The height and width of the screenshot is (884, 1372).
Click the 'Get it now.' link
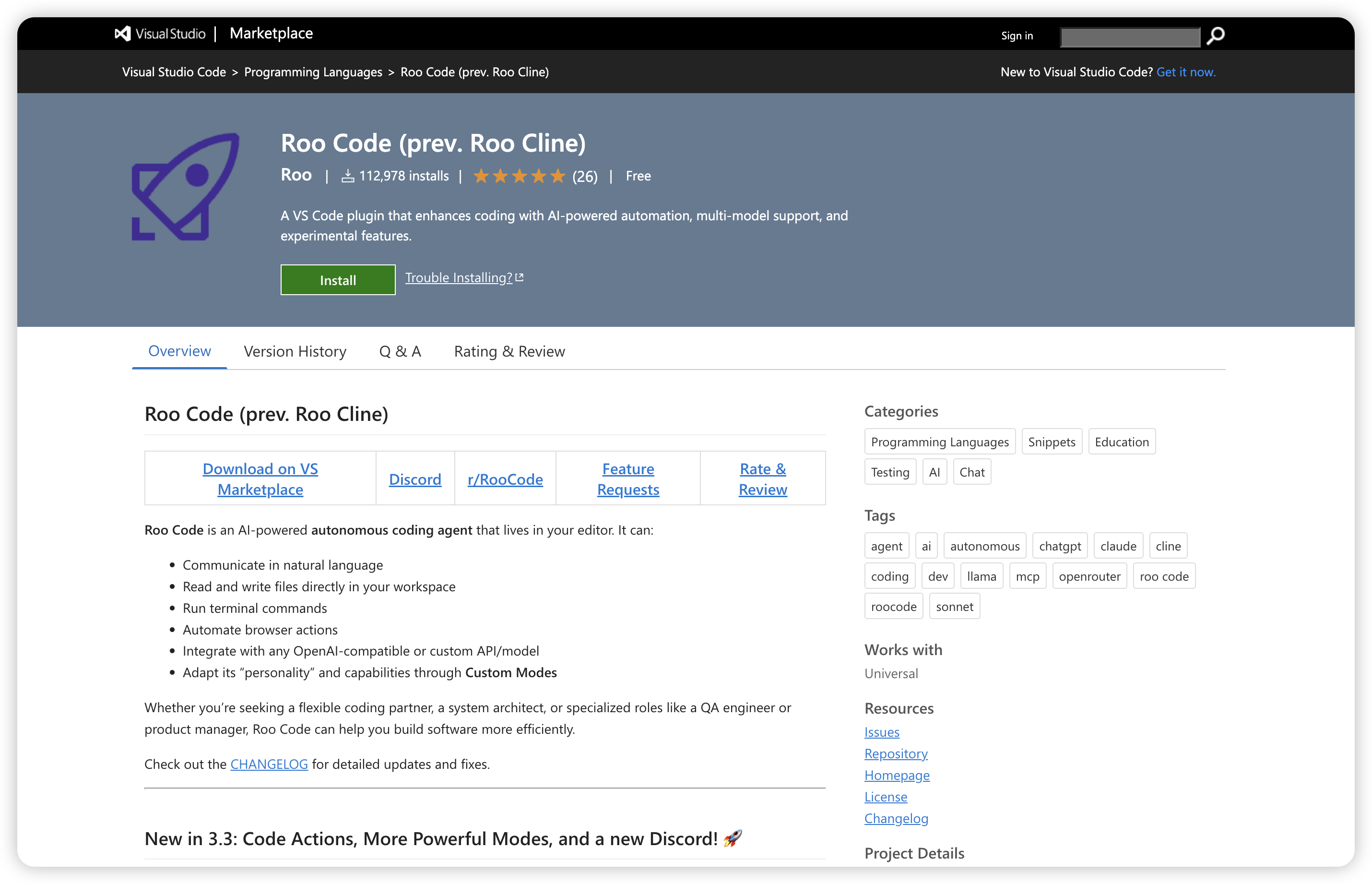1185,72
